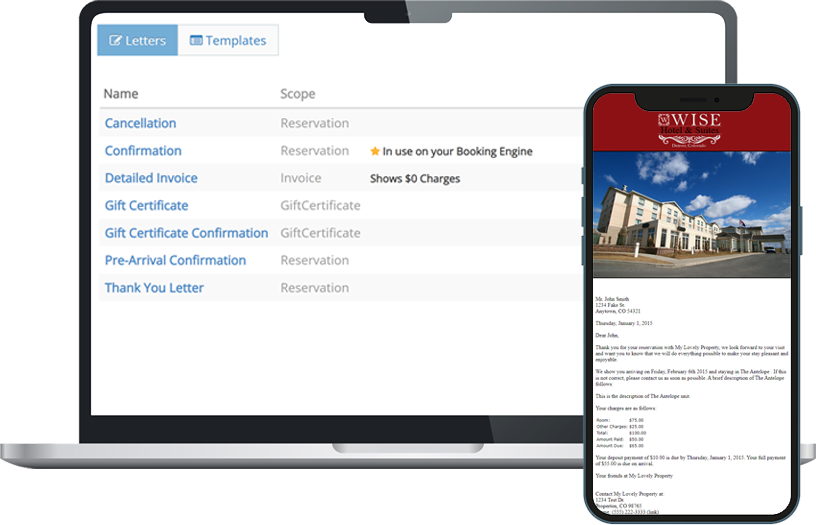The image size is (816, 525).
Task: Switch to the Letters tab label
Action: (x=146, y=41)
